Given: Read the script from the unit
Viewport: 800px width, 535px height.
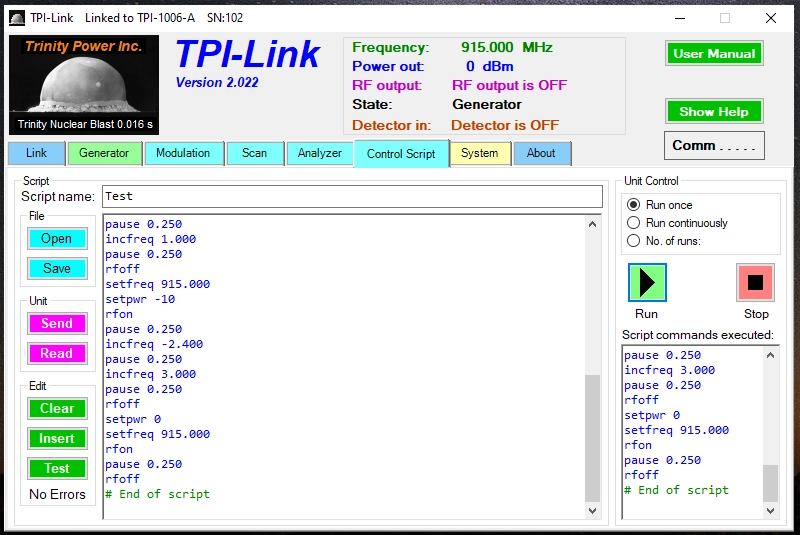Looking at the screenshot, I should 57,353.
